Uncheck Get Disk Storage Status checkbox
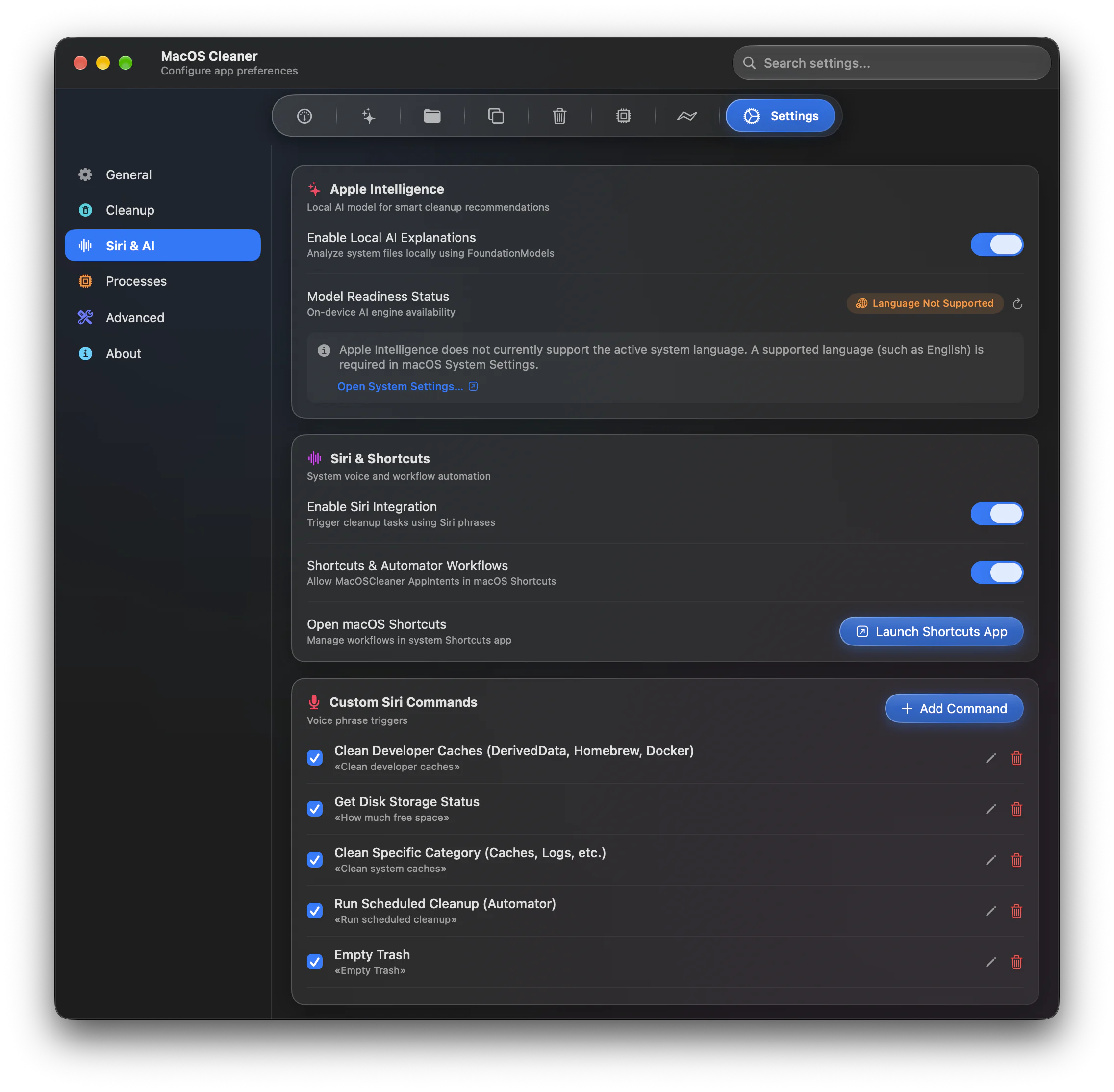The height and width of the screenshot is (1092, 1114). click(314, 809)
